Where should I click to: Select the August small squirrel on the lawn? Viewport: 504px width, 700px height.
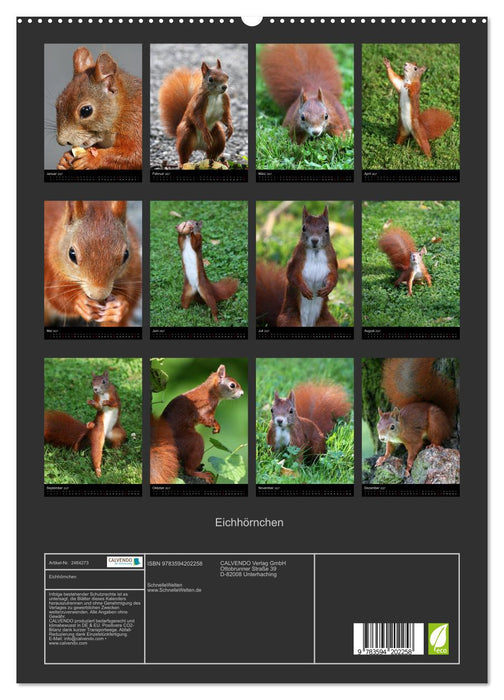click(410, 264)
